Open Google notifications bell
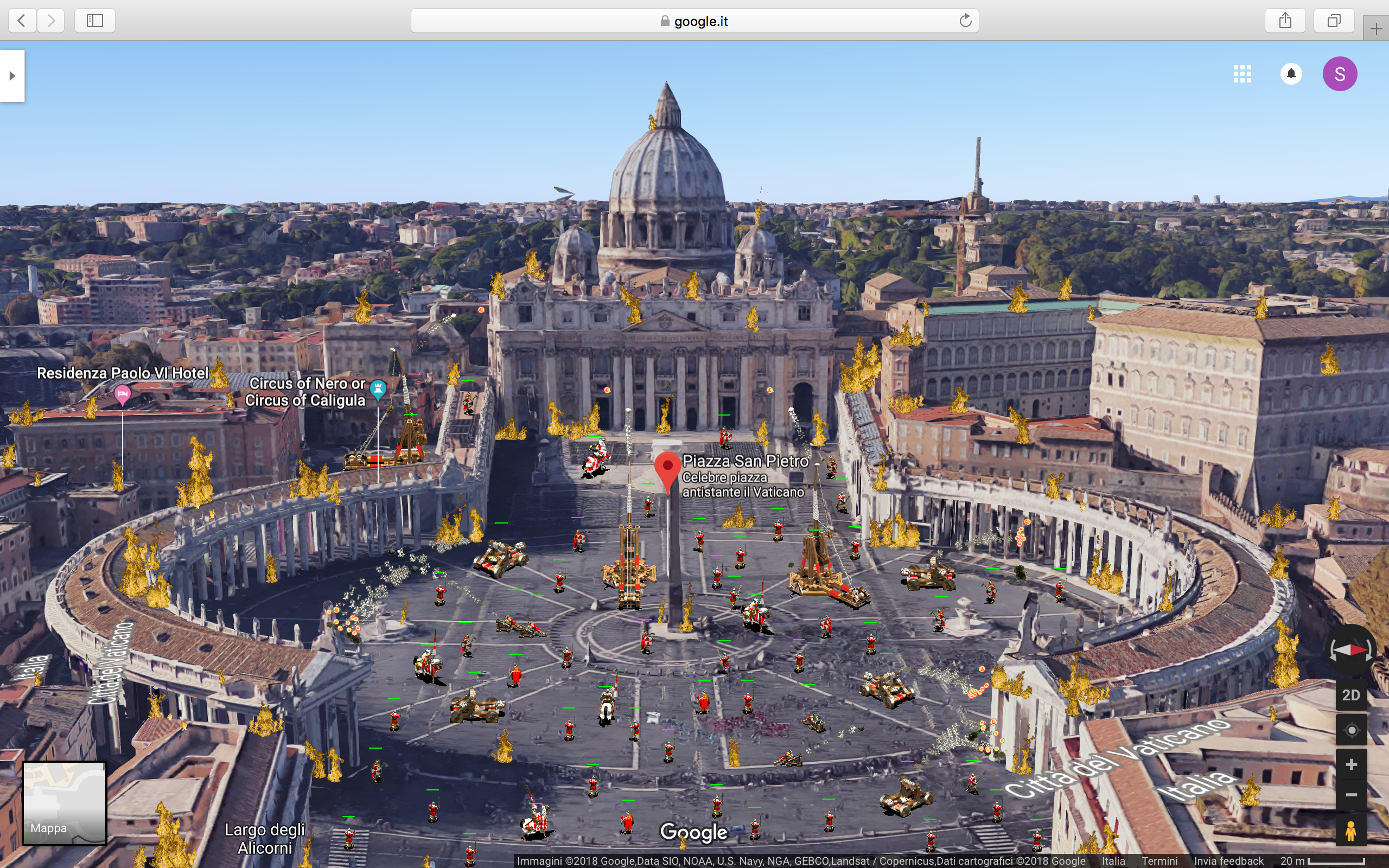This screenshot has height=868, width=1389. coord(1291,73)
